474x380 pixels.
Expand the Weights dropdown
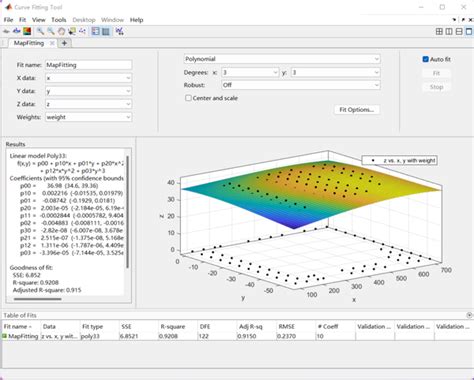pyautogui.click(x=89, y=117)
